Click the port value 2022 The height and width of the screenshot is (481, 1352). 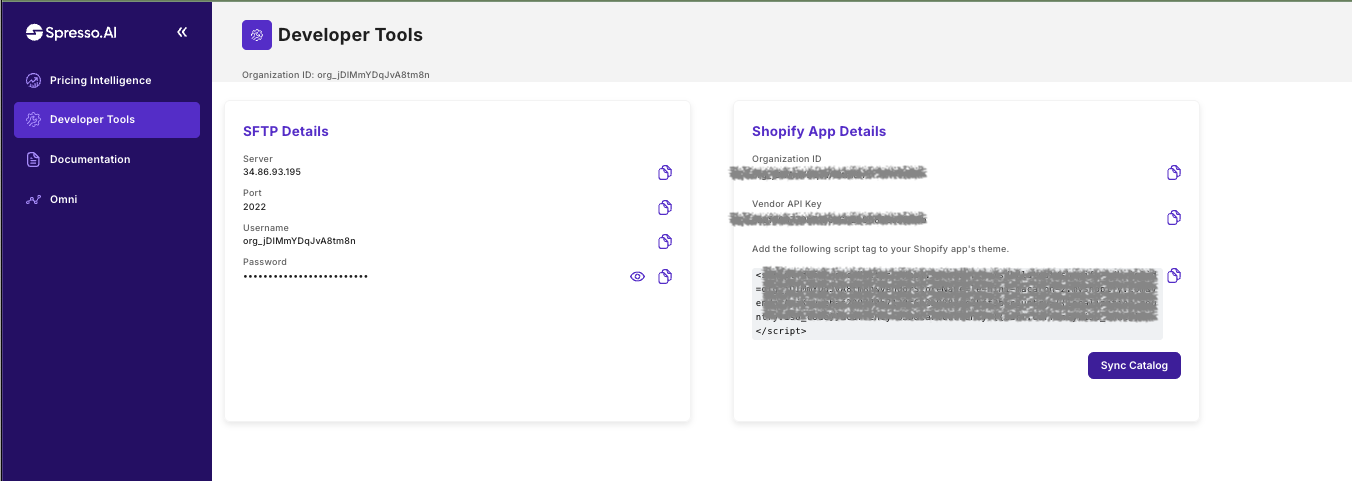pos(254,207)
